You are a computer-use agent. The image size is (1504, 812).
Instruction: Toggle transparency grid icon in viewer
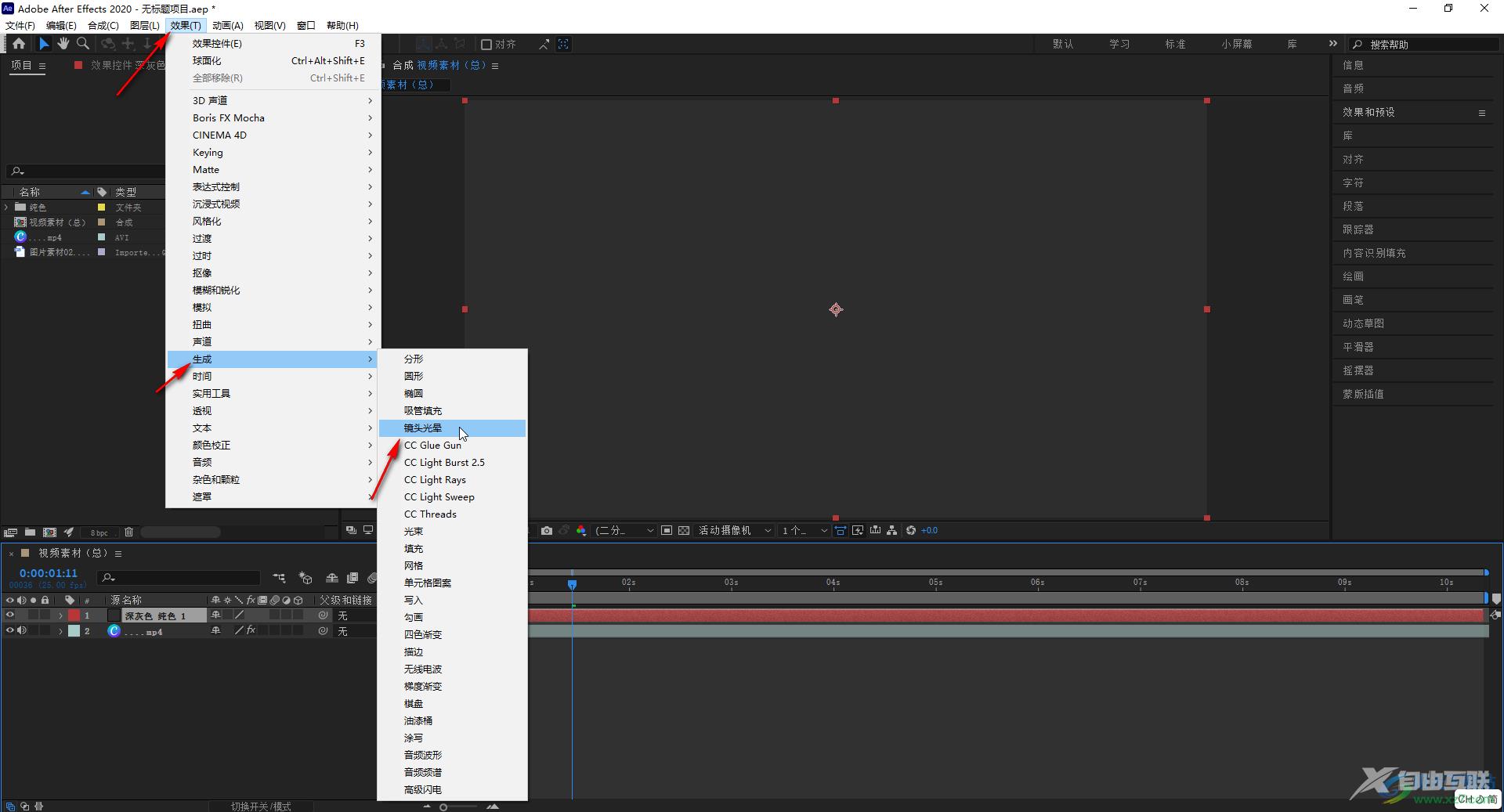pyautogui.click(x=684, y=531)
